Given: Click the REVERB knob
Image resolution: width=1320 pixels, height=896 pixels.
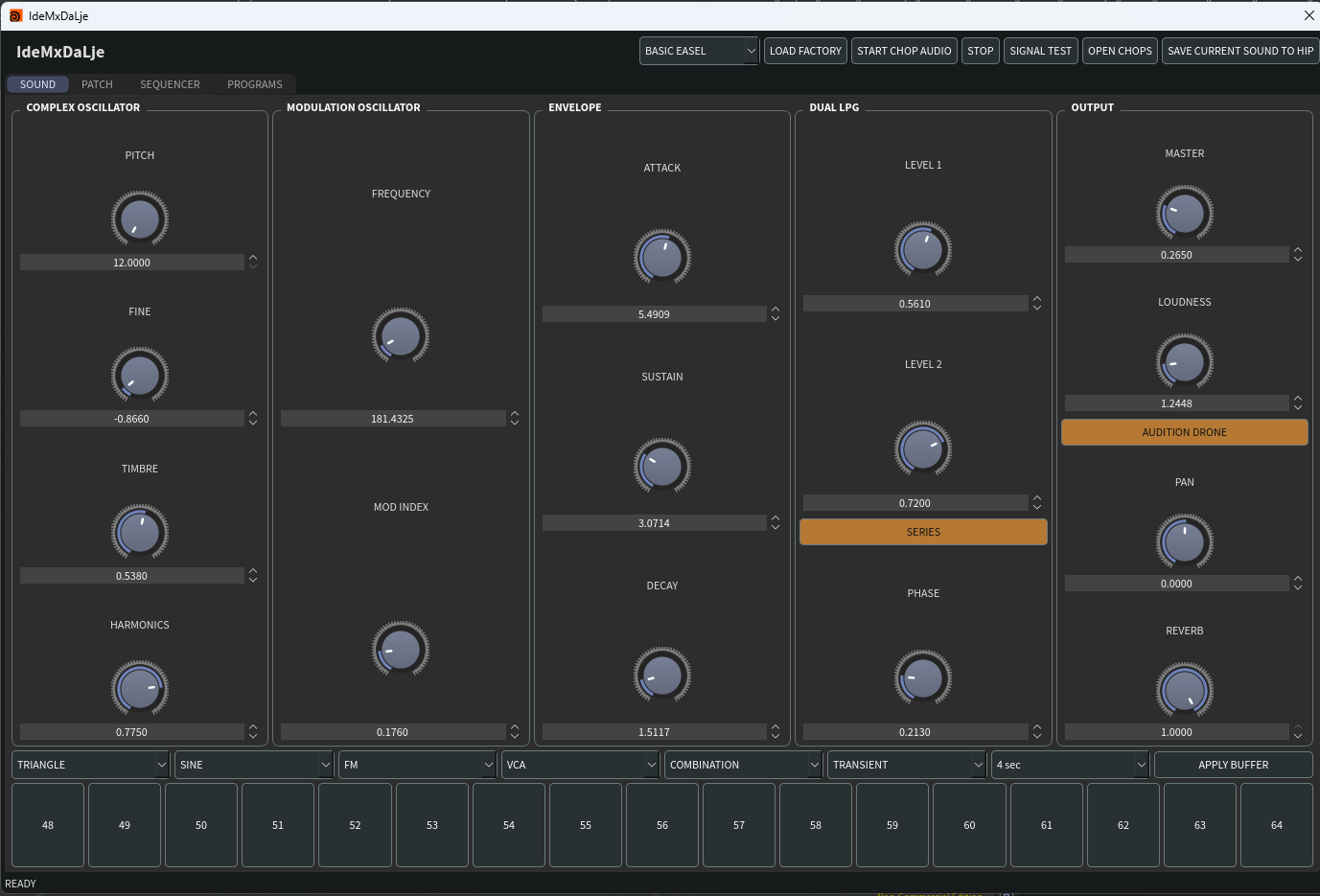Looking at the screenshot, I should 1185,690.
